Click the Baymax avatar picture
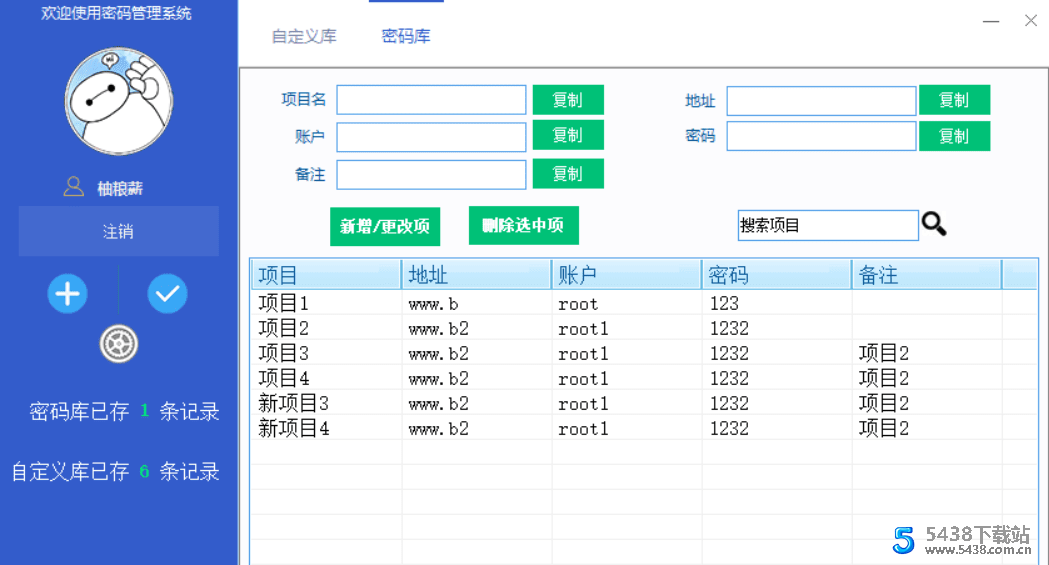This screenshot has height=565, width=1049. 118,101
